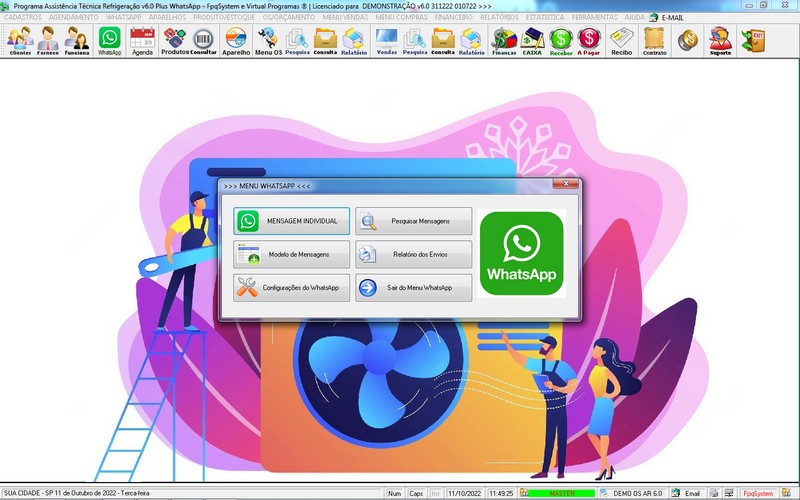Open the AGENDAMENTO menu
Viewport: 800px width, 500px height.
point(73,17)
